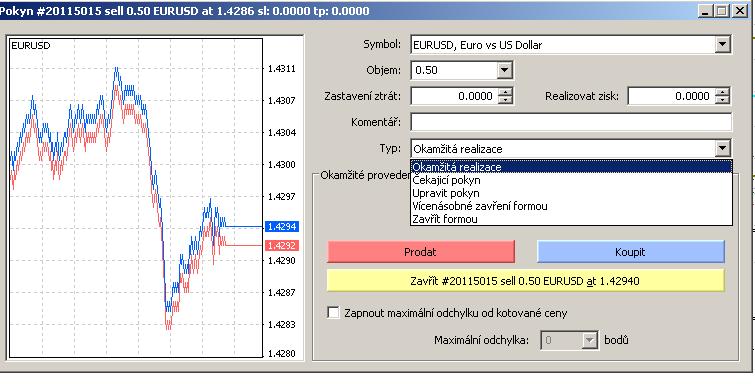Collapse the Typ dropdown via its arrow
This screenshot has height=384, width=755.
(x=722, y=148)
